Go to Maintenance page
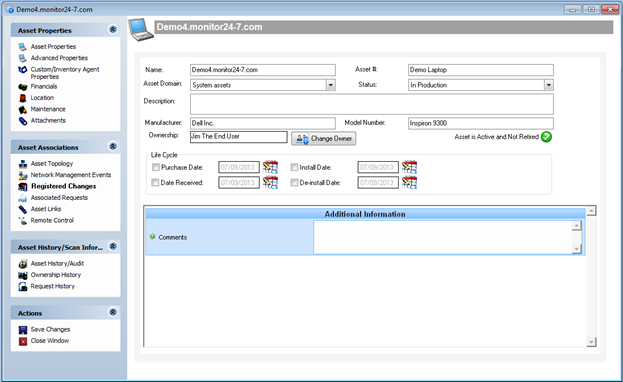This screenshot has width=623, height=382. 48,109
